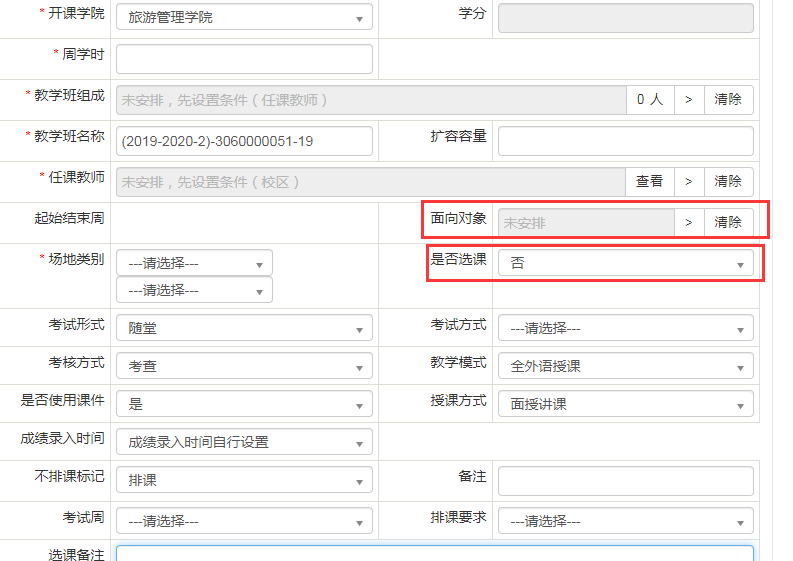
Task: Expand the 是否选课 dropdown
Action: (x=625, y=263)
